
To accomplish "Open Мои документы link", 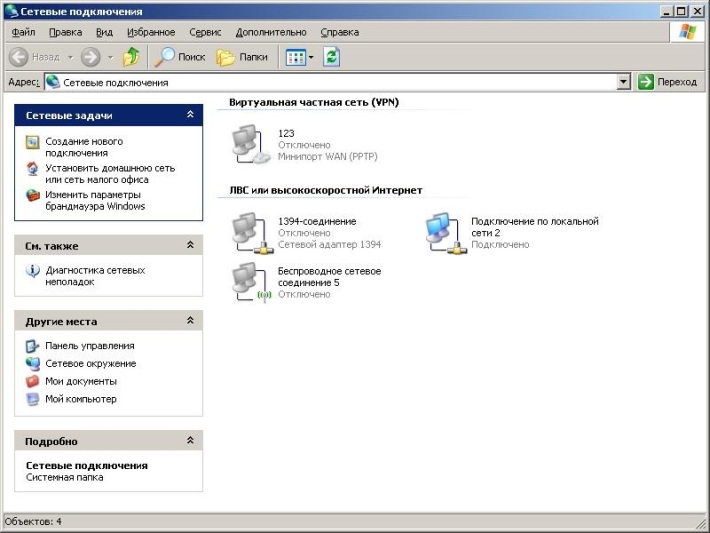I will pos(81,381).
